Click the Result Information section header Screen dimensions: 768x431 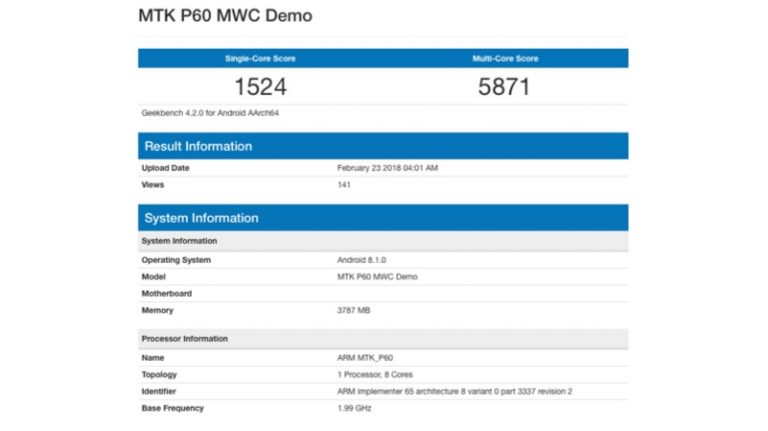click(198, 146)
